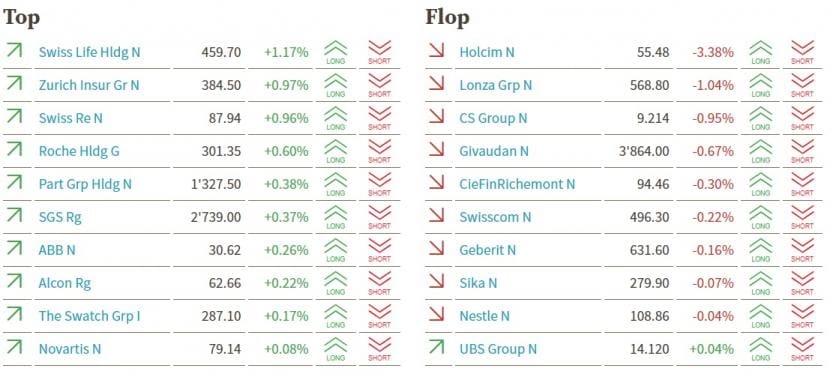Open the CieFinRichemont N stock link

pyautogui.click(x=517, y=184)
